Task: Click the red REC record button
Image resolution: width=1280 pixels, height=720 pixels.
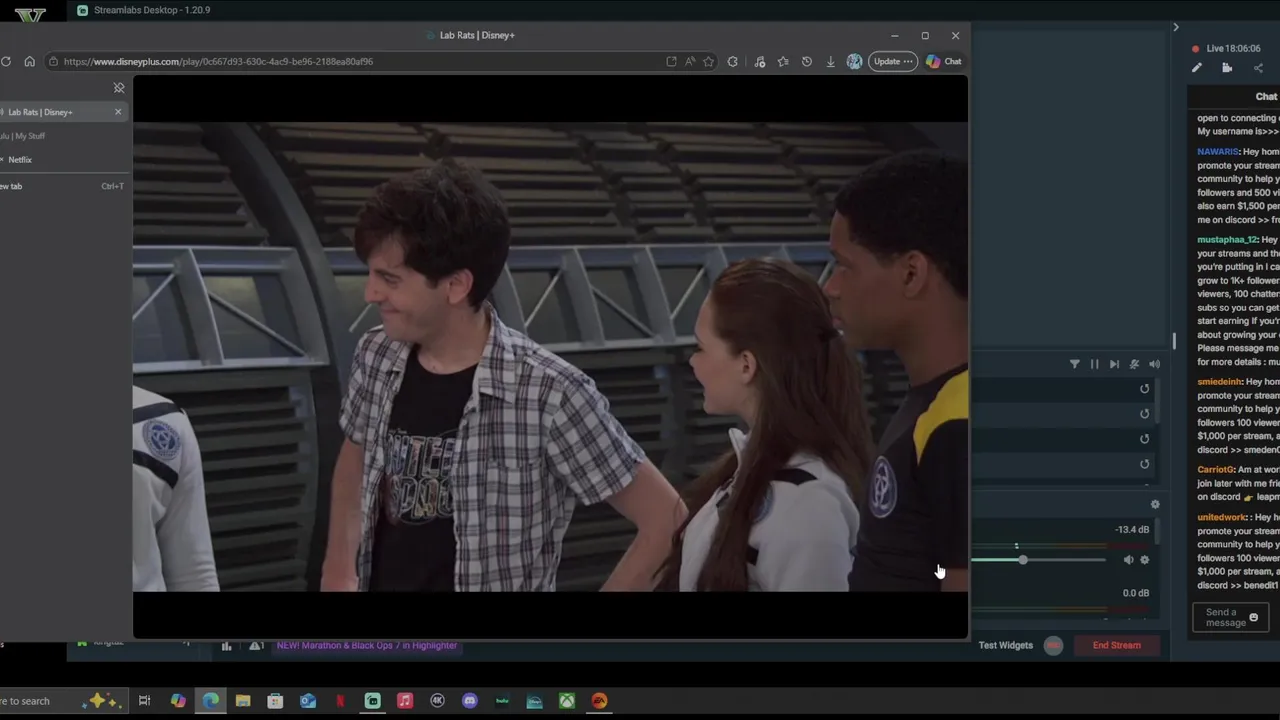Action: 1053,645
